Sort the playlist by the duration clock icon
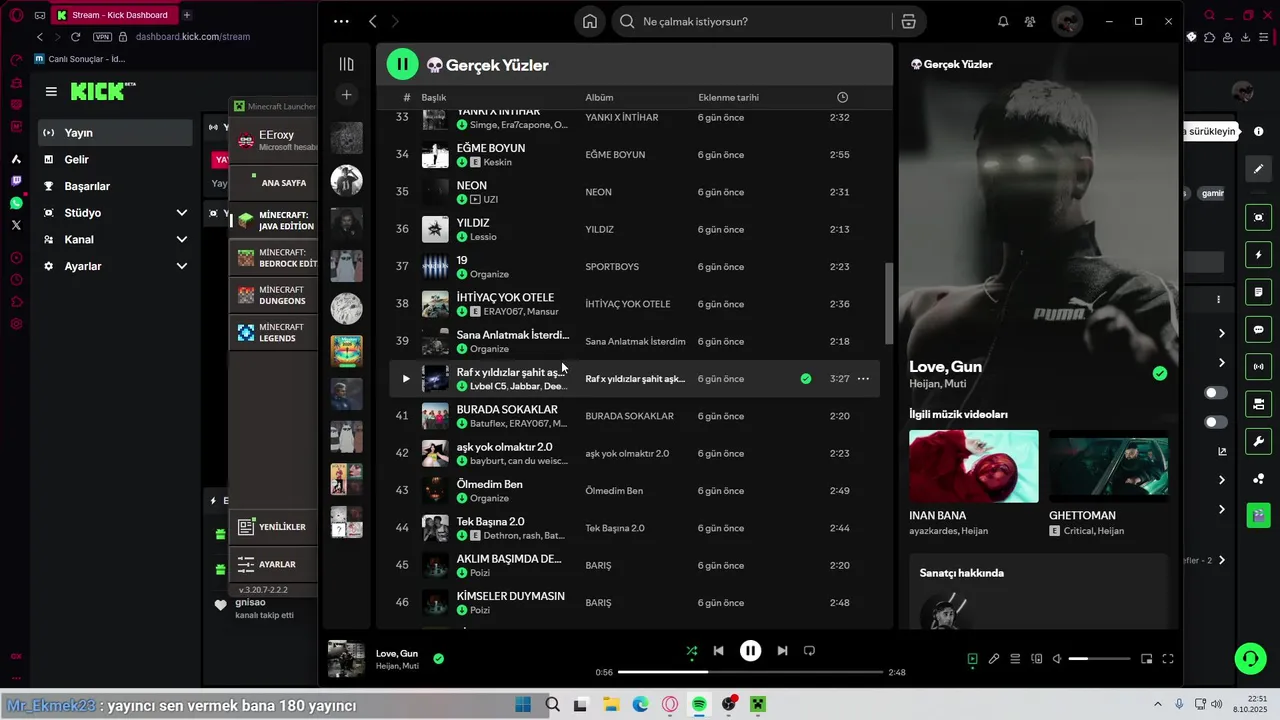The image size is (1280, 720). pyautogui.click(x=842, y=97)
